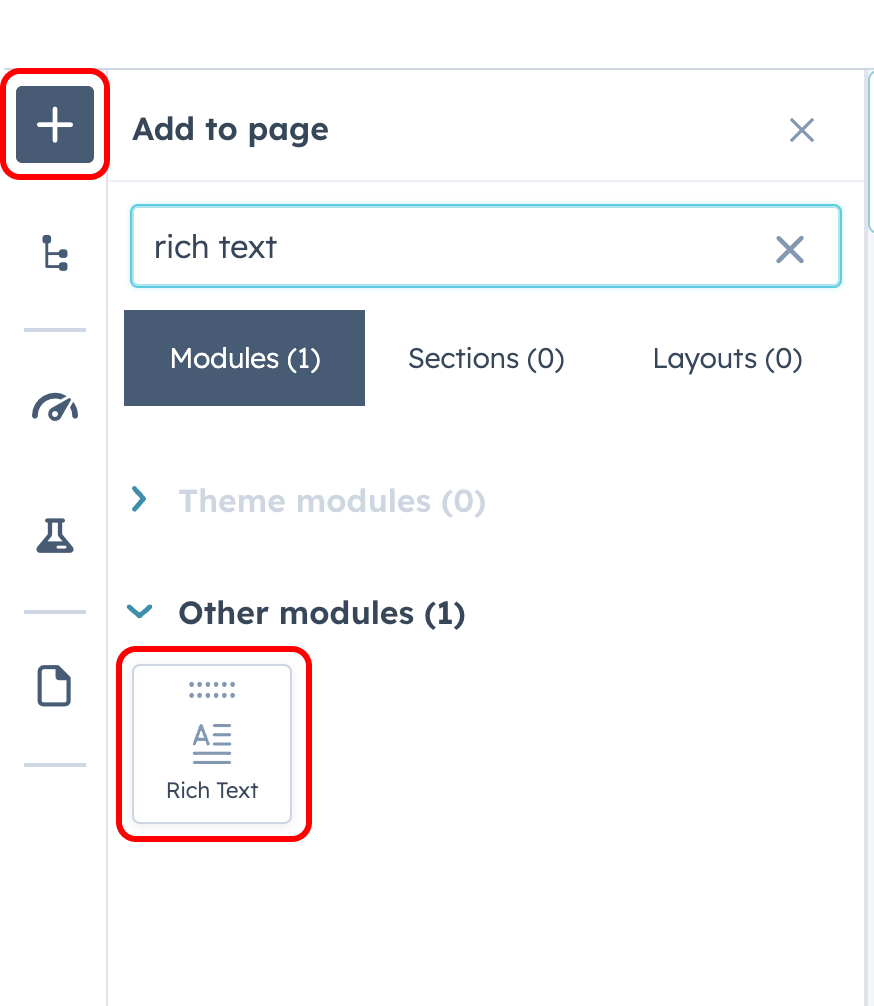Viewport: 874px width, 1006px height.
Task: Click the Rich Text module's text icon
Action: point(212,743)
